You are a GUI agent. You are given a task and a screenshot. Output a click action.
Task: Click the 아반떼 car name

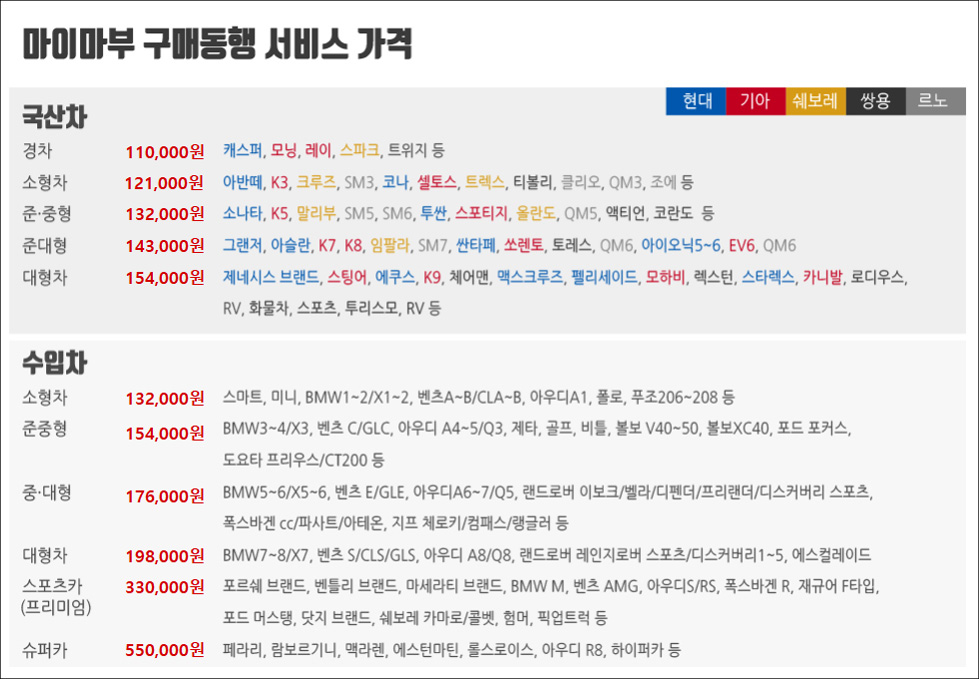(x=242, y=182)
